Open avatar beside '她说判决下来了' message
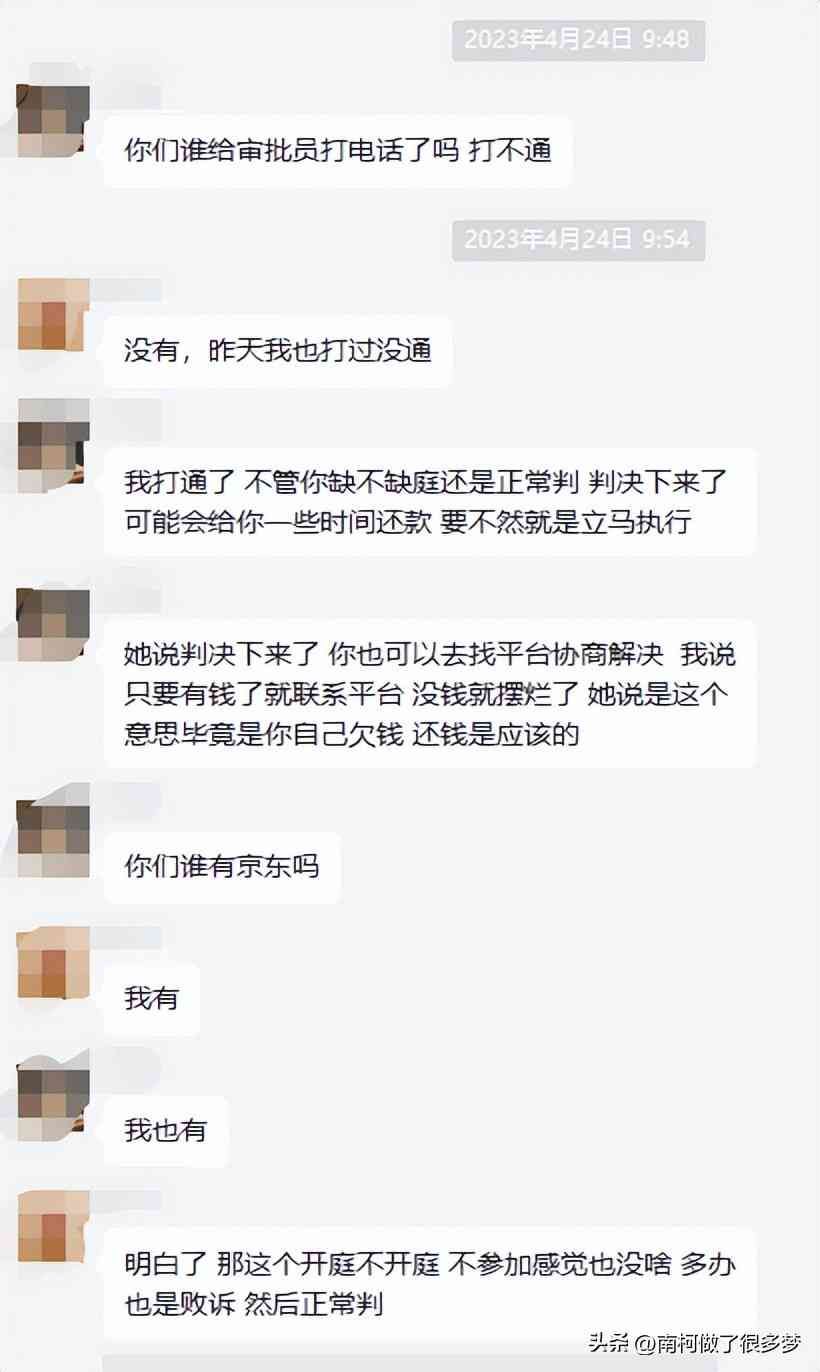The width and height of the screenshot is (820, 1372). 54,625
